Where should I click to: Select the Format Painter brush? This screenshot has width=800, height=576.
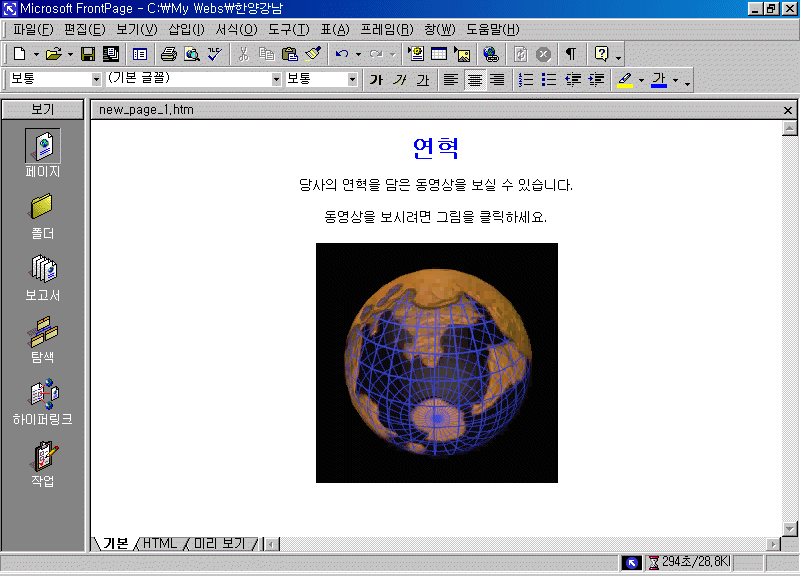coord(313,54)
